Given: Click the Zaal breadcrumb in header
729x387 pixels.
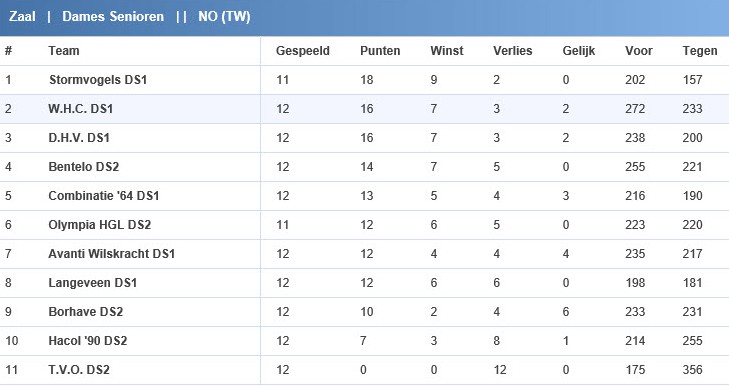Looking at the screenshot, I should pos(22,17).
